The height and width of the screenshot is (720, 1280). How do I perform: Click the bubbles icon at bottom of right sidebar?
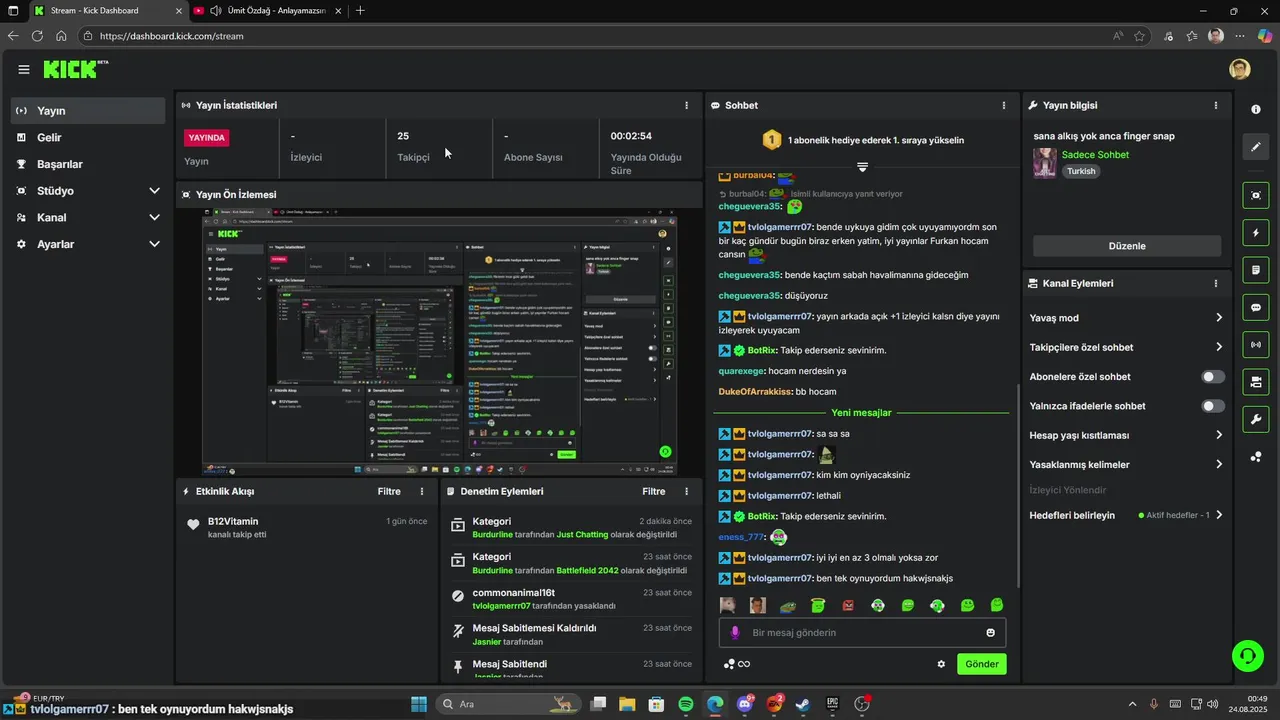point(1256,457)
